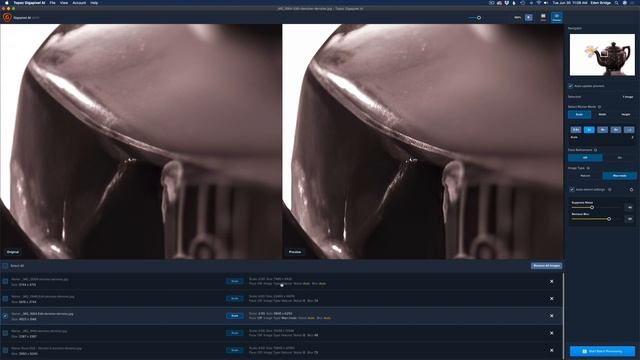This screenshot has width=640, height=360.
Task: Set Image Type to Natural
Action: (585, 176)
